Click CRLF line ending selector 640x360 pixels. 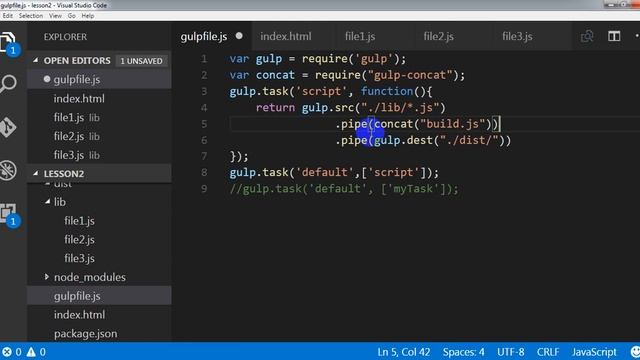coord(548,352)
